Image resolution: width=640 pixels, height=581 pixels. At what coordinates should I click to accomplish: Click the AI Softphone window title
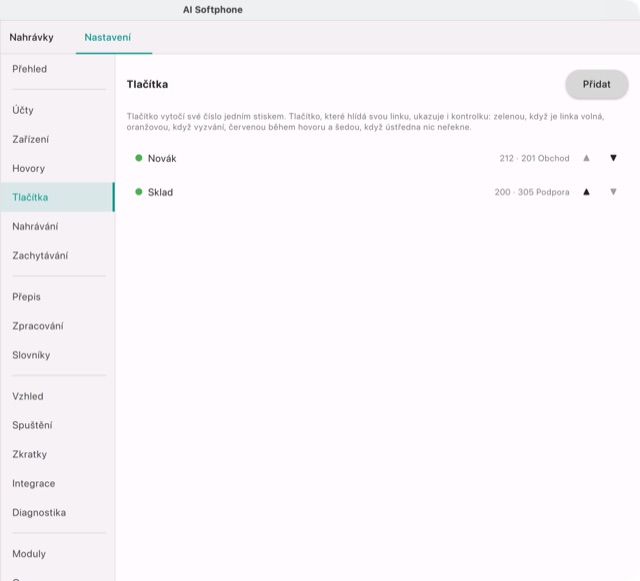pyautogui.click(x=213, y=10)
